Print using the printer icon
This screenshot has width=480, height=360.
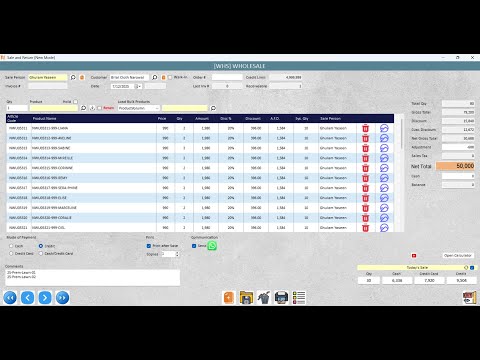[281, 298]
